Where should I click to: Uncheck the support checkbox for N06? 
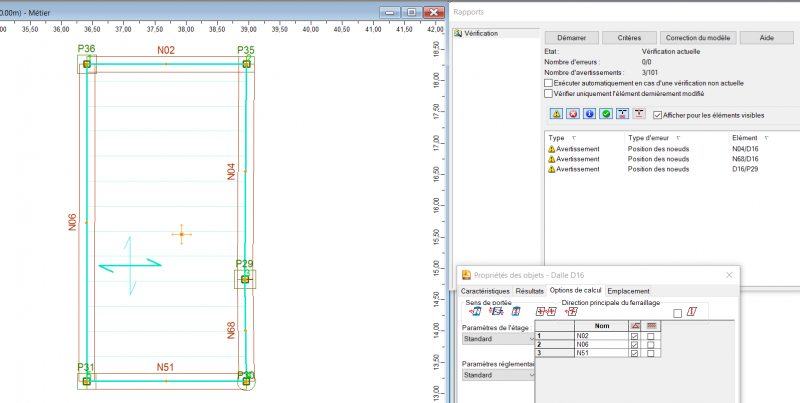pos(635,345)
